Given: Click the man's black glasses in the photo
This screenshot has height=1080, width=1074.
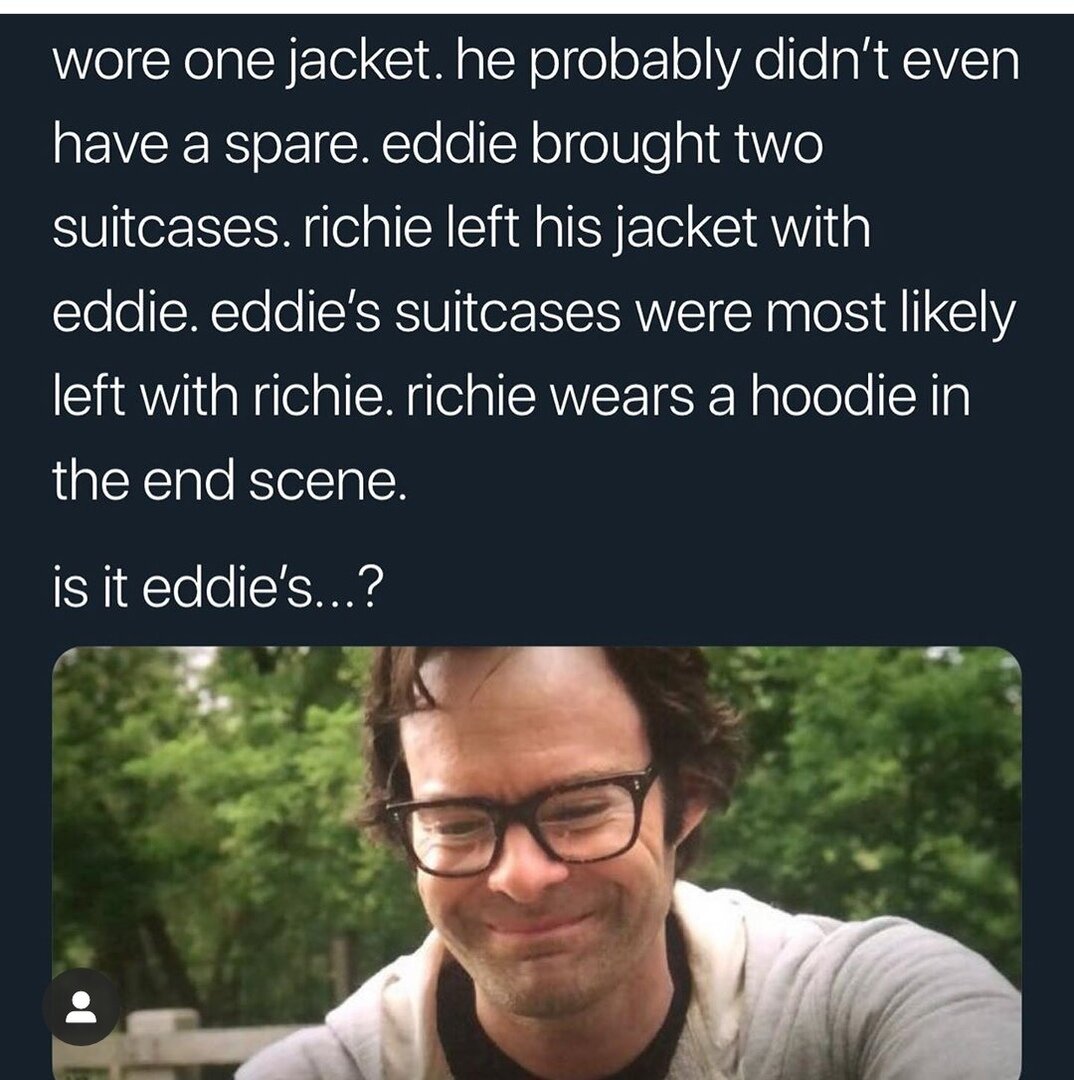Looking at the screenshot, I should click(521, 822).
